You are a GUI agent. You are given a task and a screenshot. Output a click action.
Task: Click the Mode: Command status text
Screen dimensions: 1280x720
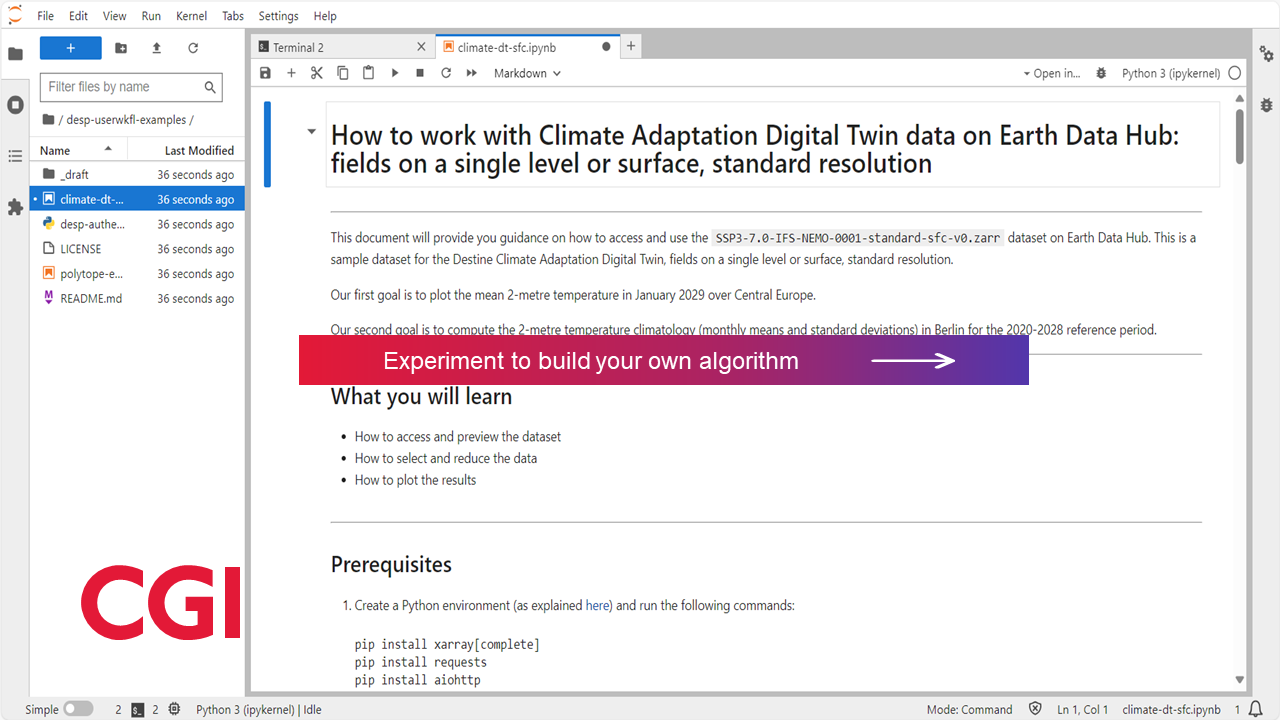coord(969,709)
